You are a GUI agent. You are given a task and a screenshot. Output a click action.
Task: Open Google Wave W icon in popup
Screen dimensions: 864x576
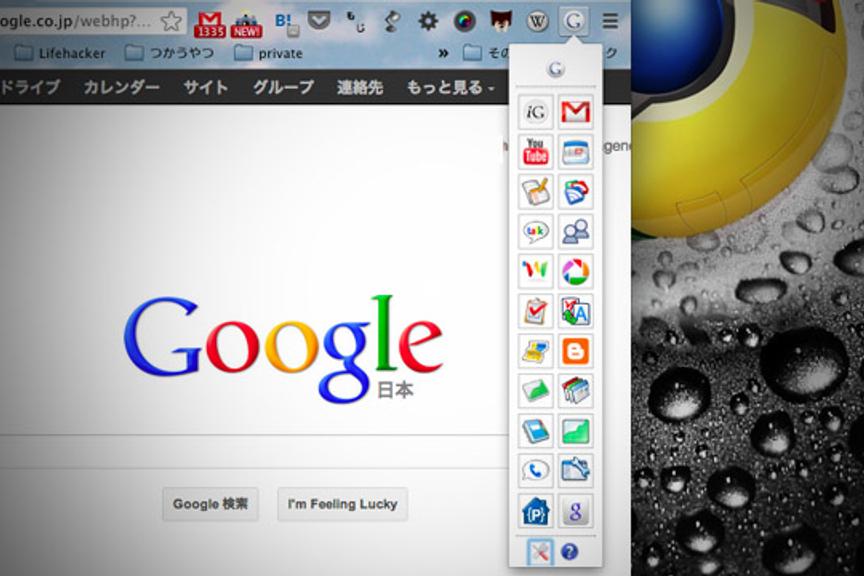pyautogui.click(x=536, y=271)
